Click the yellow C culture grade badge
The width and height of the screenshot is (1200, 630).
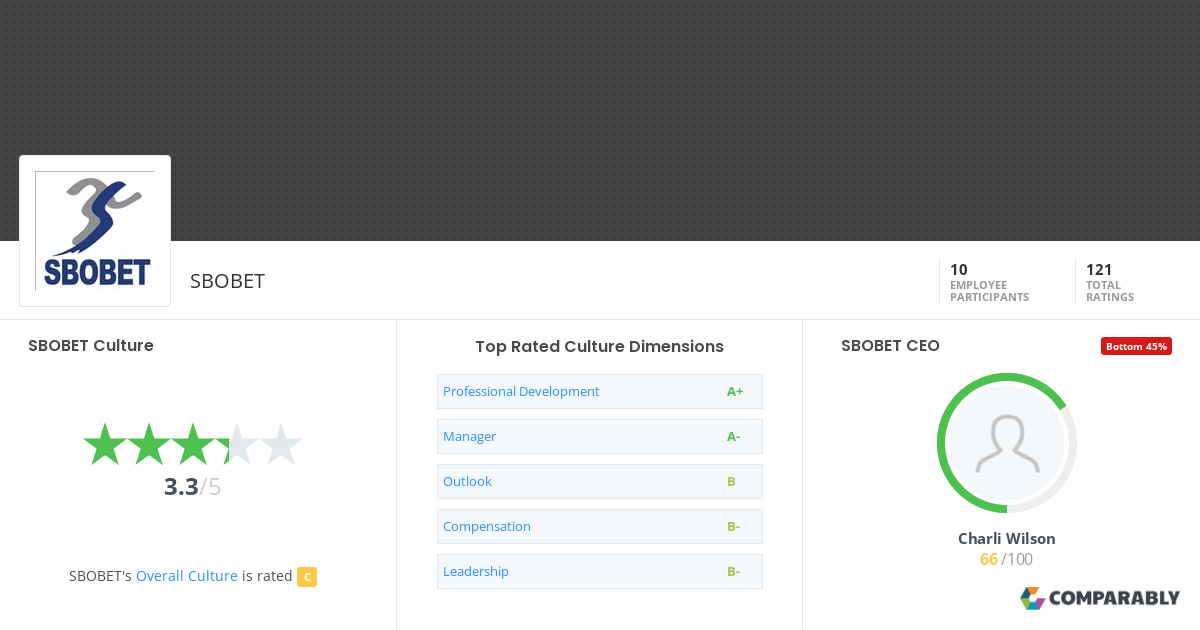point(307,577)
